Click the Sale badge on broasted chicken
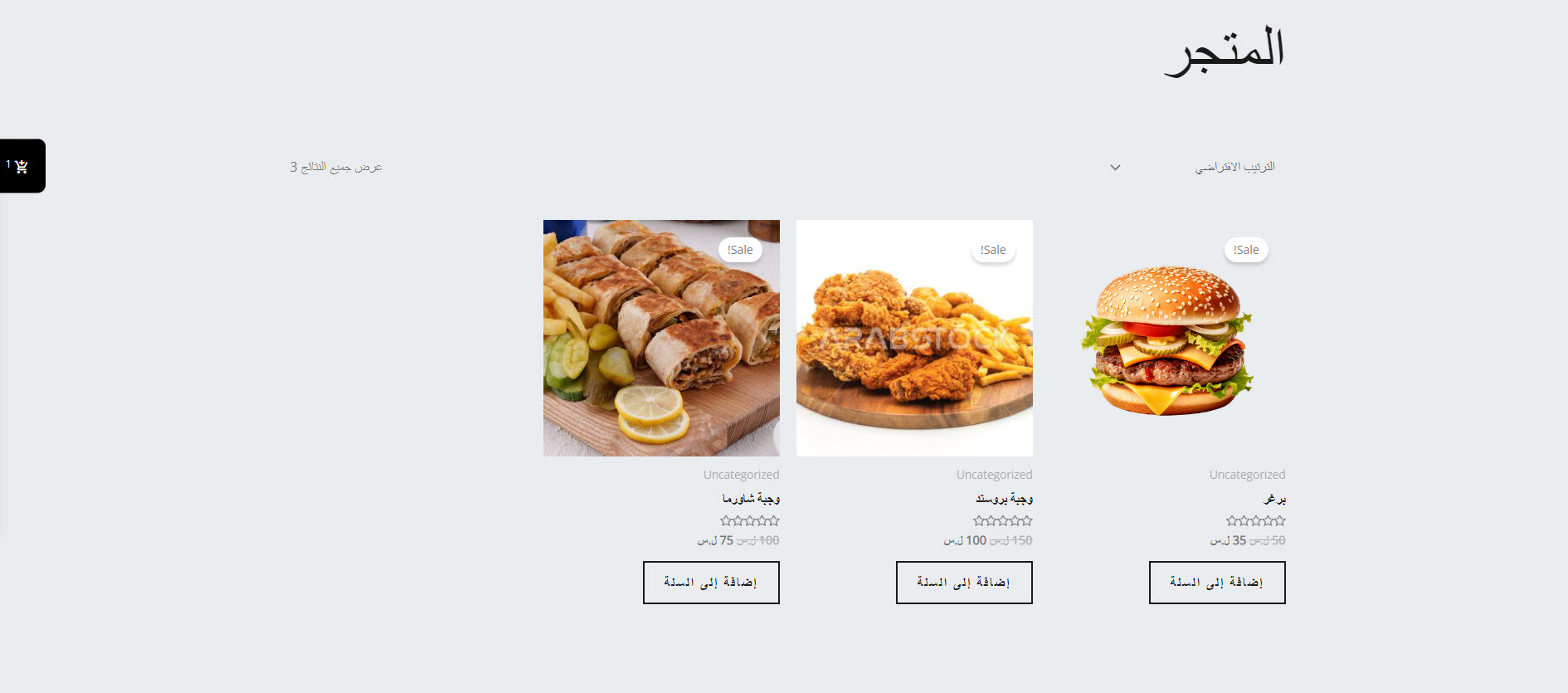1568x693 pixels. (992, 250)
